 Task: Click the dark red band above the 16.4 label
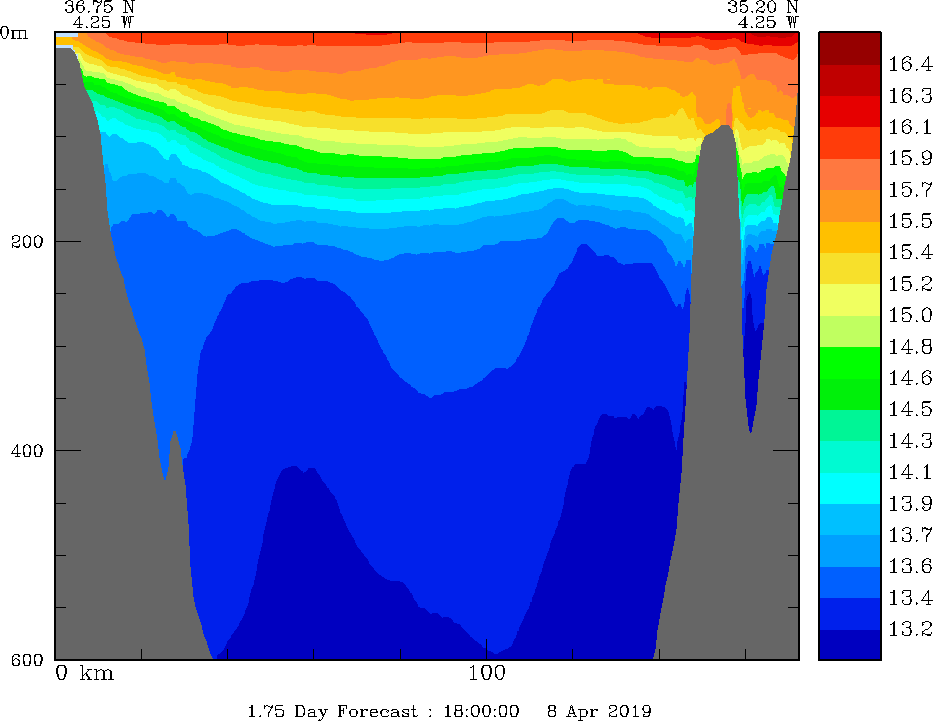pyautogui.click(x=850, y=48)
